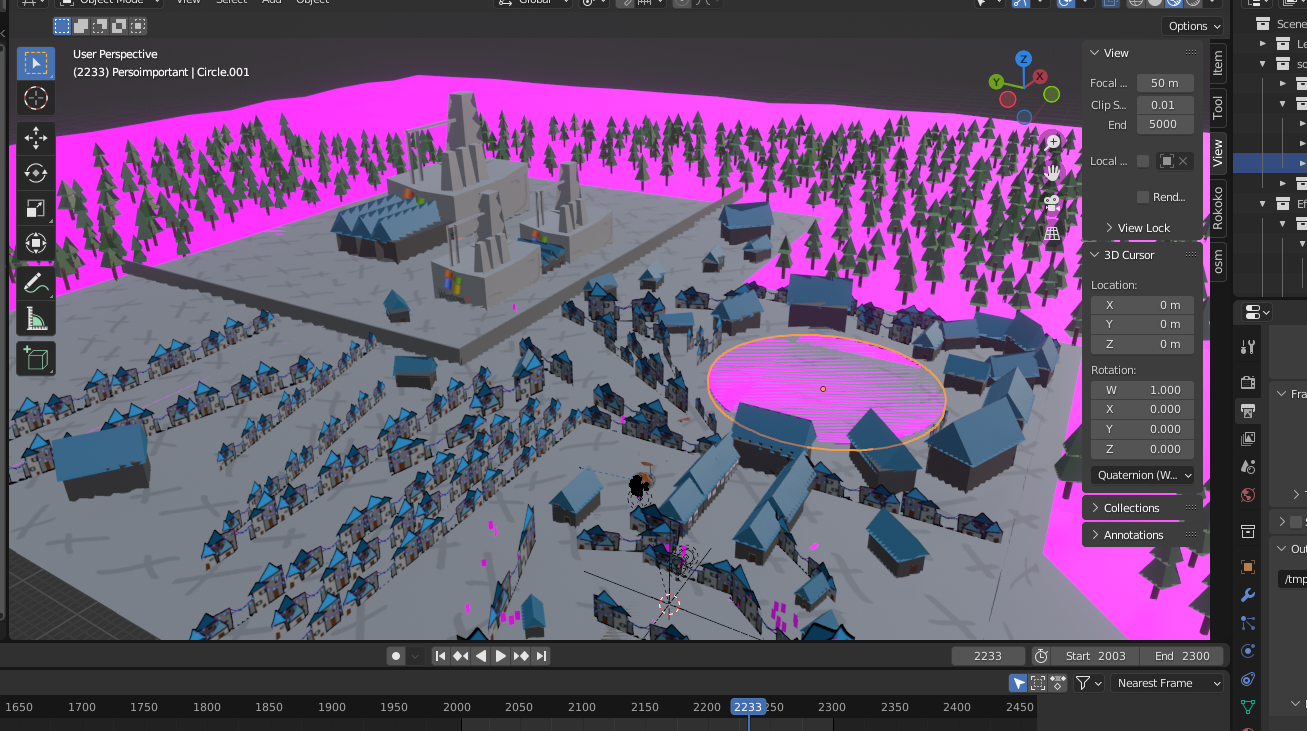Click the Add Cube tool

[x=36, y=359]
